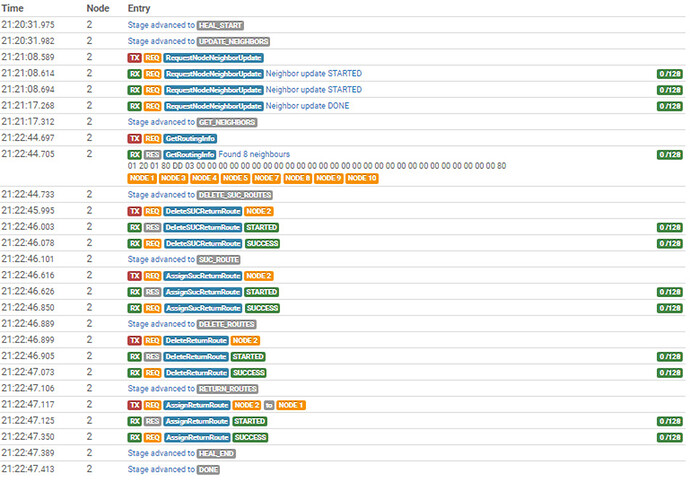Click the Found 8 neighbours text

pos(254,154)
